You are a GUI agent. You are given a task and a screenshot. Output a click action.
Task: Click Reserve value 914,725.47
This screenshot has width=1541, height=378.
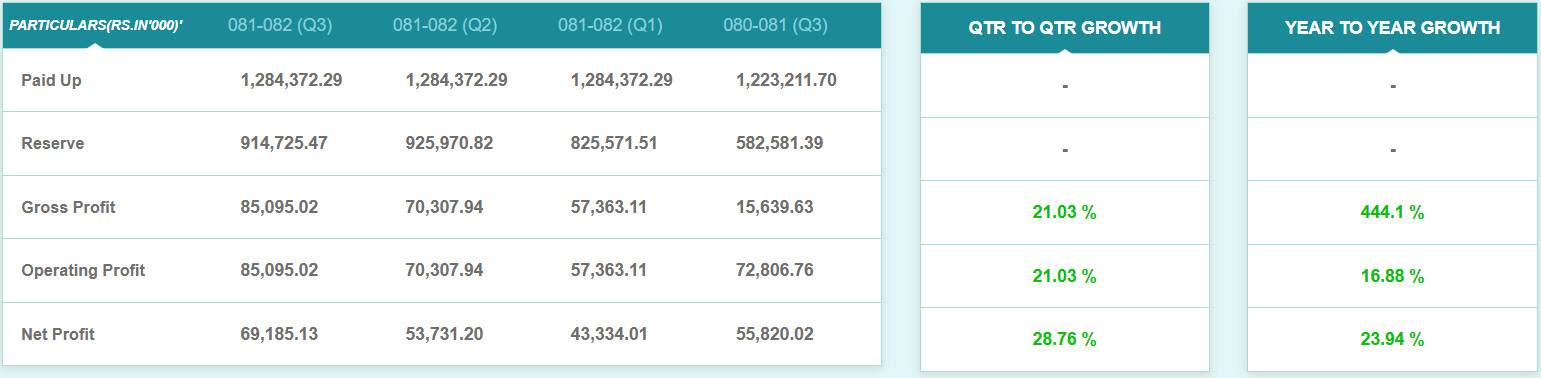pyautogui.click(x=284, y=143)
